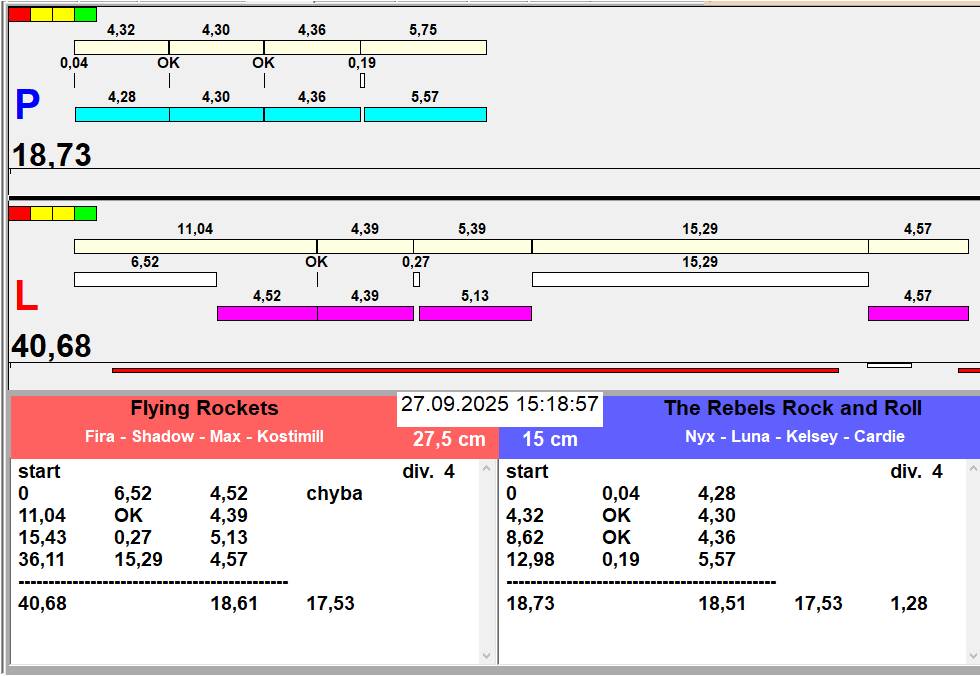
Task: Click the magenta 5,13 run bar
Action: 475,313
